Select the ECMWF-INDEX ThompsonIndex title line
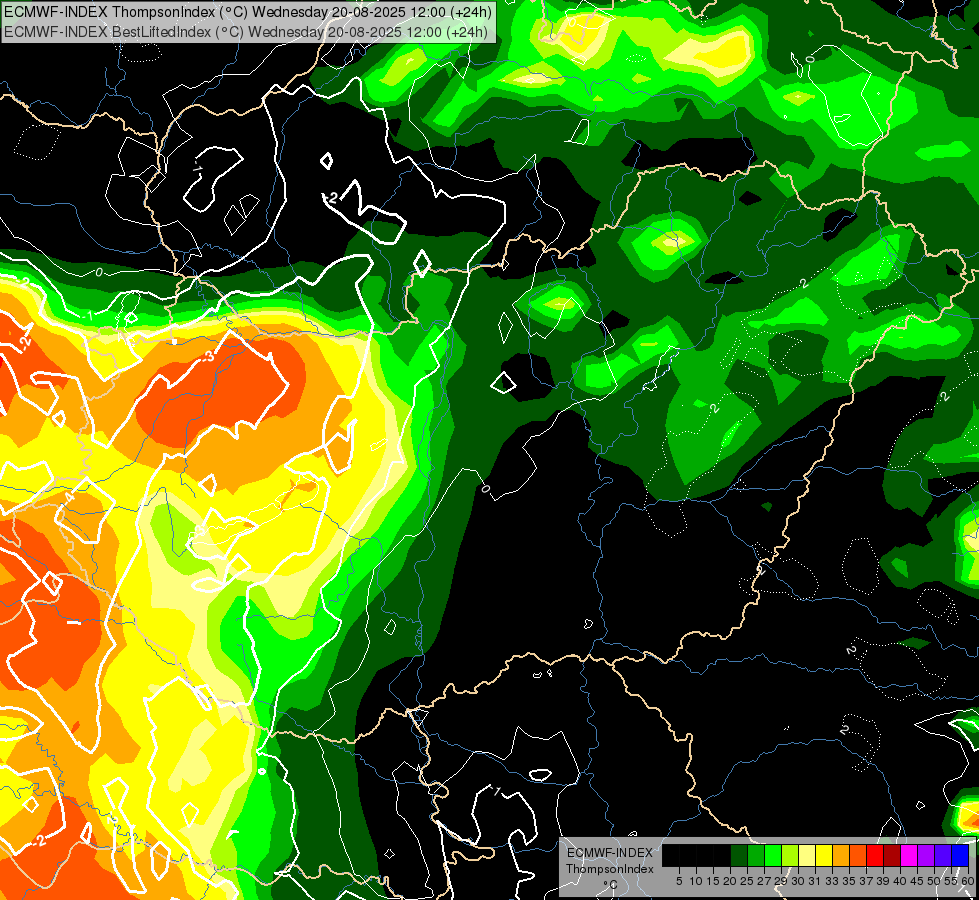Screen dimensions: 979x900 click(248, 11)
